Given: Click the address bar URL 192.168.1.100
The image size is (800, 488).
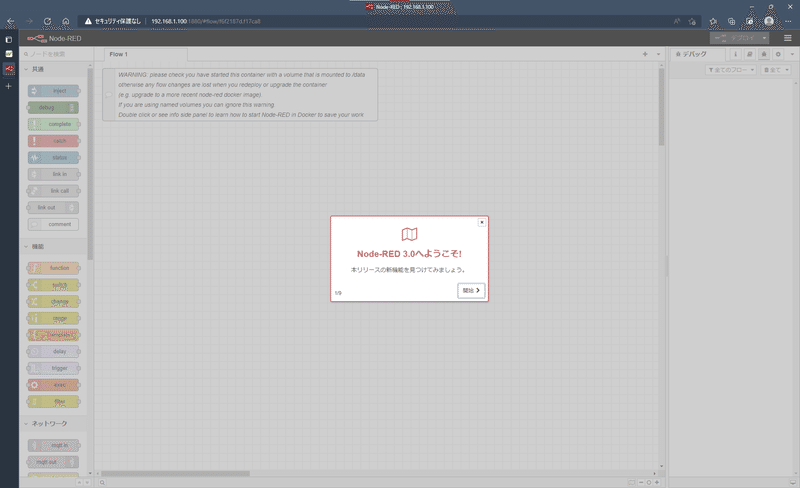Looking at the screenshot, I should click(206, 21).
